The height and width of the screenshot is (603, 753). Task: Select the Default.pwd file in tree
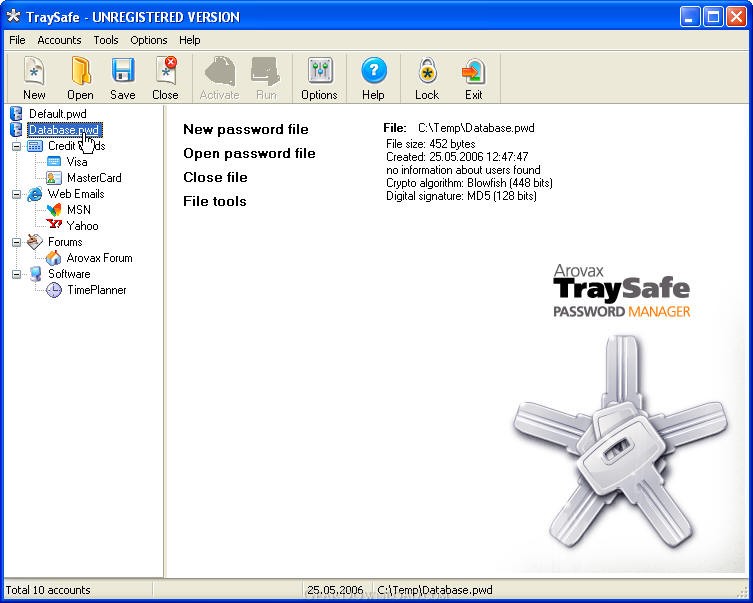point(57,114)
